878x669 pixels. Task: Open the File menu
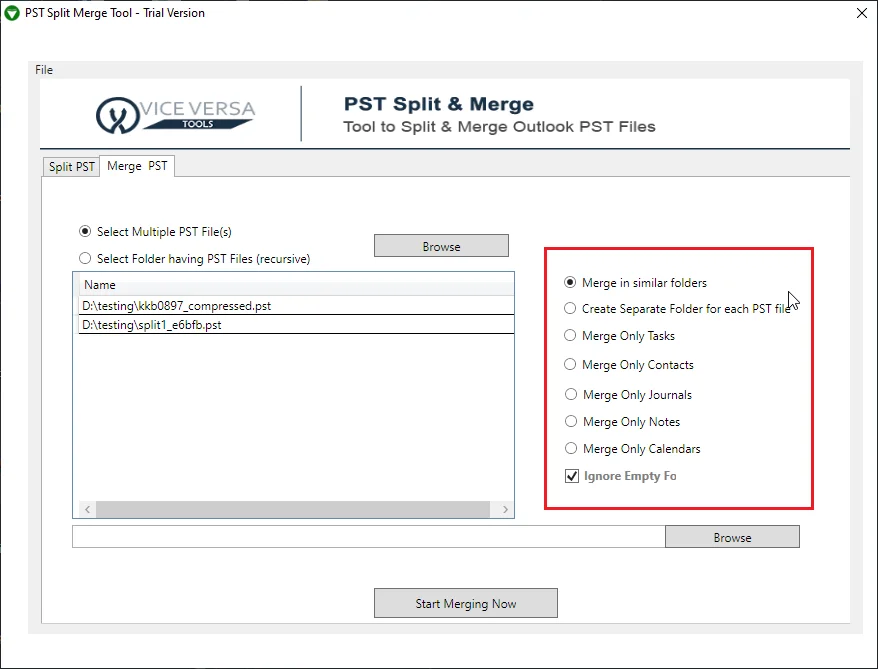pyautogui.click(x=44, y=70)
